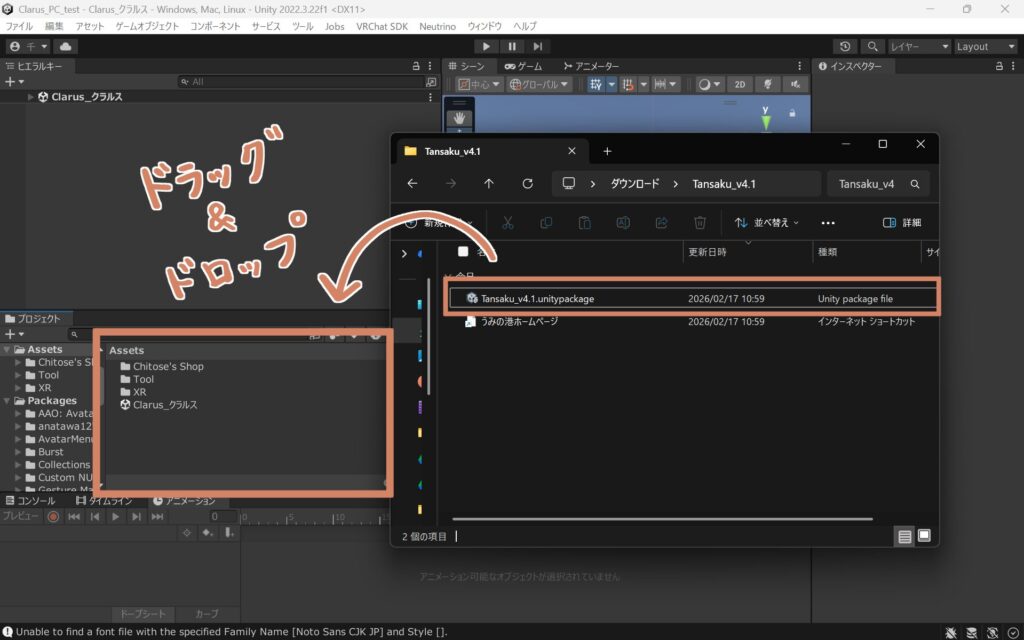Select the Tansaku_v4.1.unitypackage file
The height and width of the screenshot is (640, 1024).
click(x=537, y=298)
